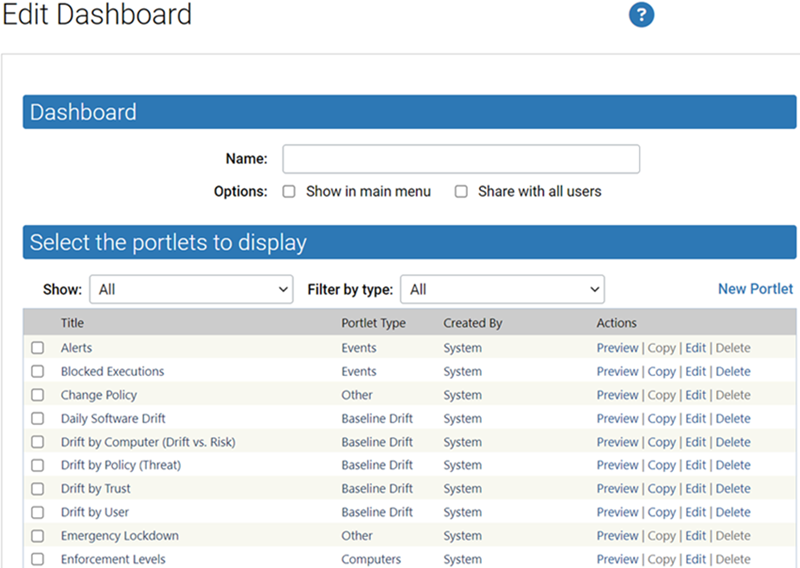
Task: Open the blue help question mark icon
Action: click(641, 15)
